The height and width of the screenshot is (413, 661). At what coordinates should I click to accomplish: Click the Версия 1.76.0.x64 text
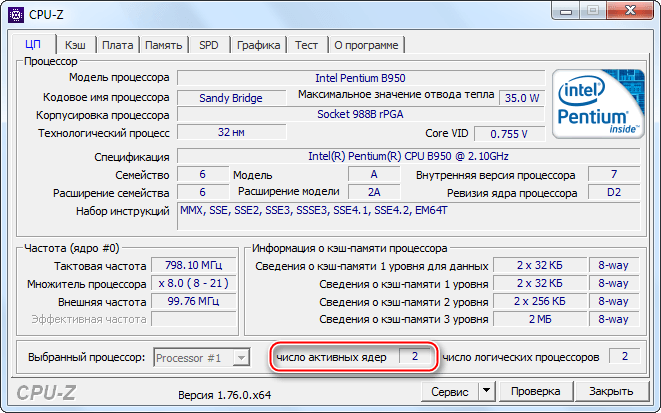pyautogui.click(x=224, y=395)
